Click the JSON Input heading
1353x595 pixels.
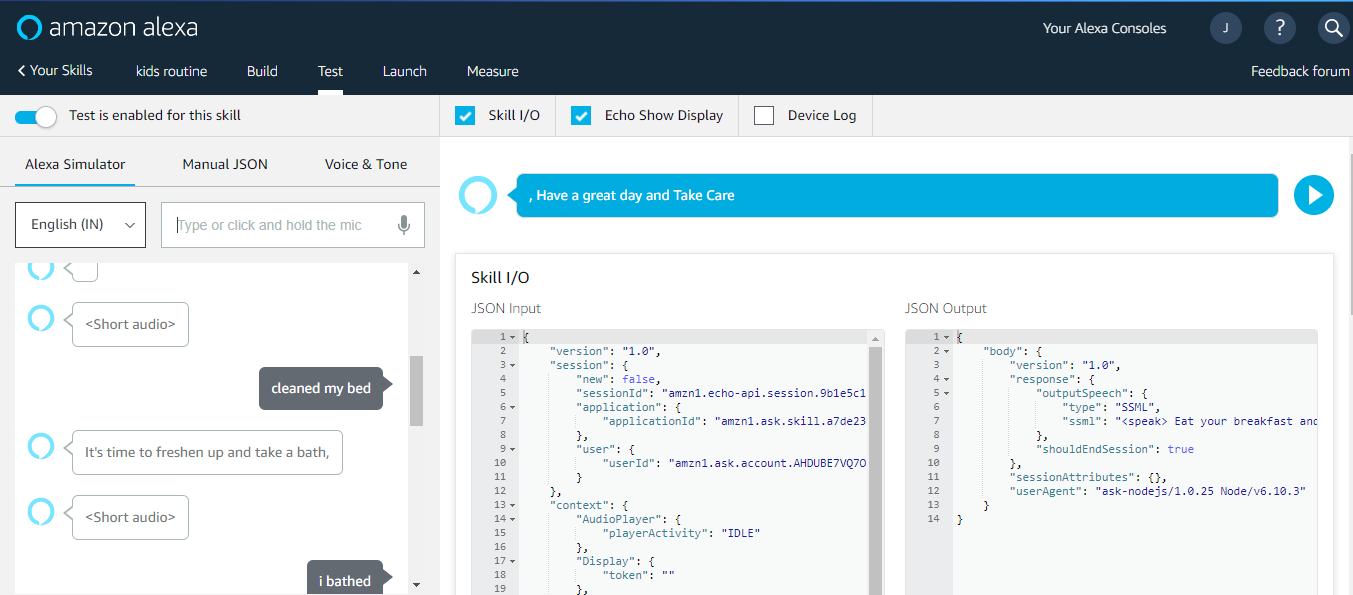point(506,308)
